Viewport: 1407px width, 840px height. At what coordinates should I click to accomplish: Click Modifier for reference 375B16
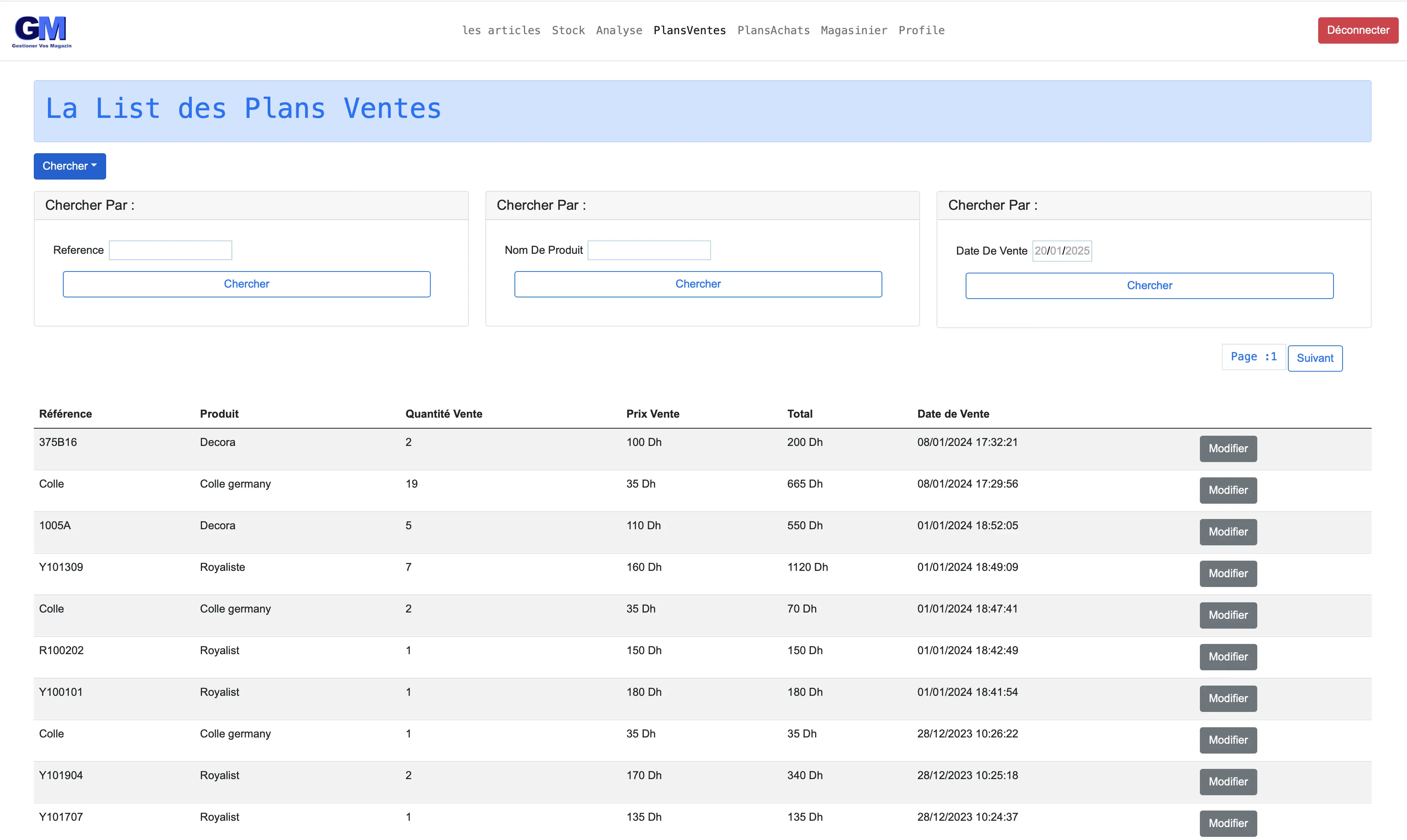click(x=1228, y=449)
